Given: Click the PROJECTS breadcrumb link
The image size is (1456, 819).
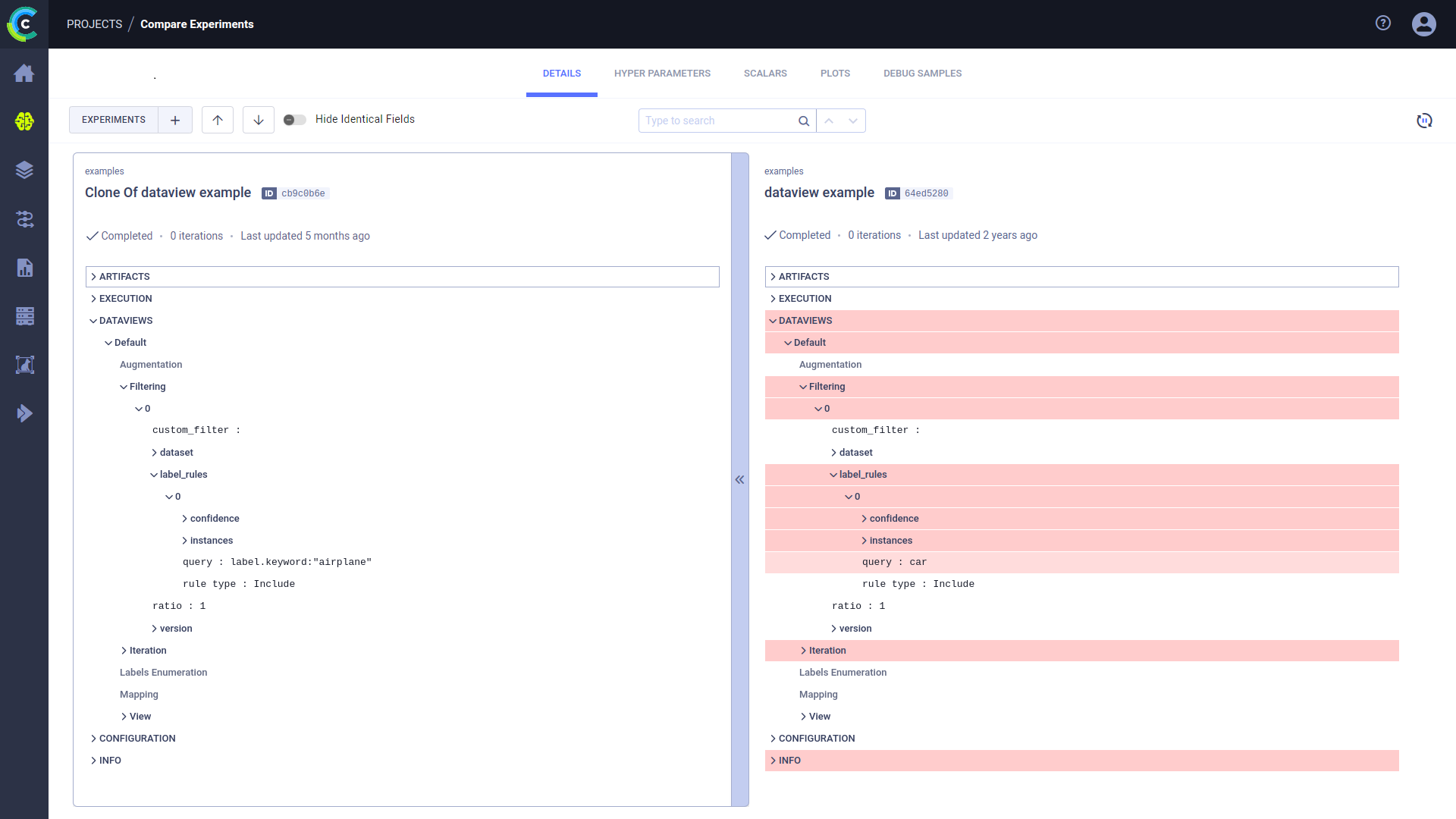Looking at the screenshot, I should (94, 24).
